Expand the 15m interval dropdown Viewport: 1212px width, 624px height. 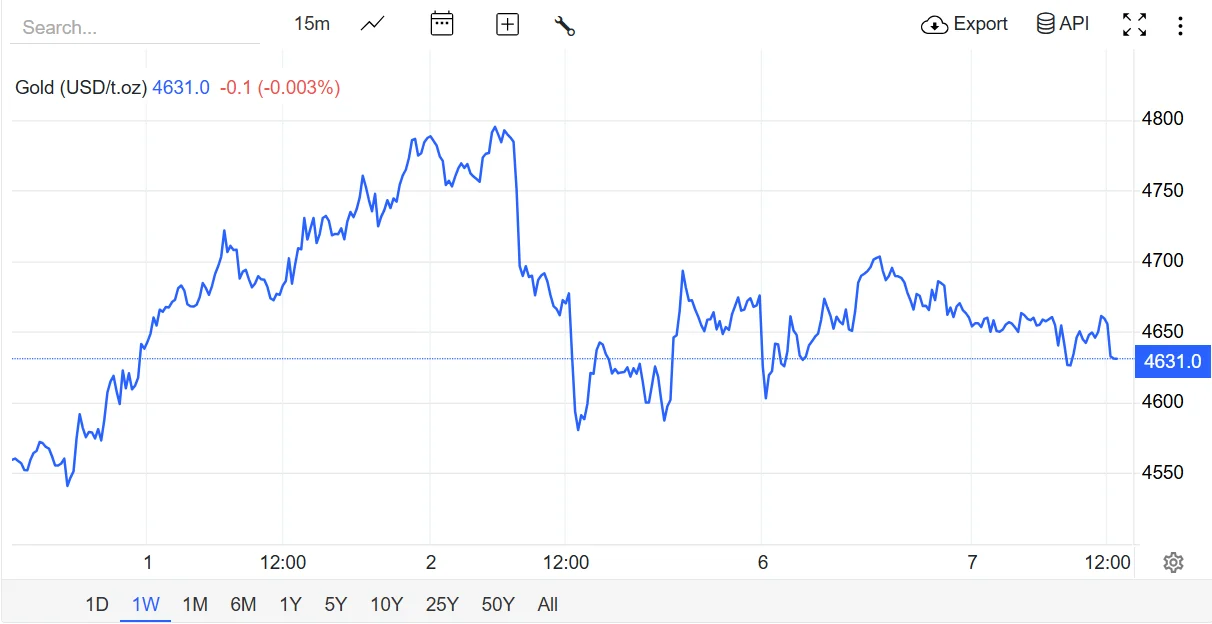(x=311, y=24)
